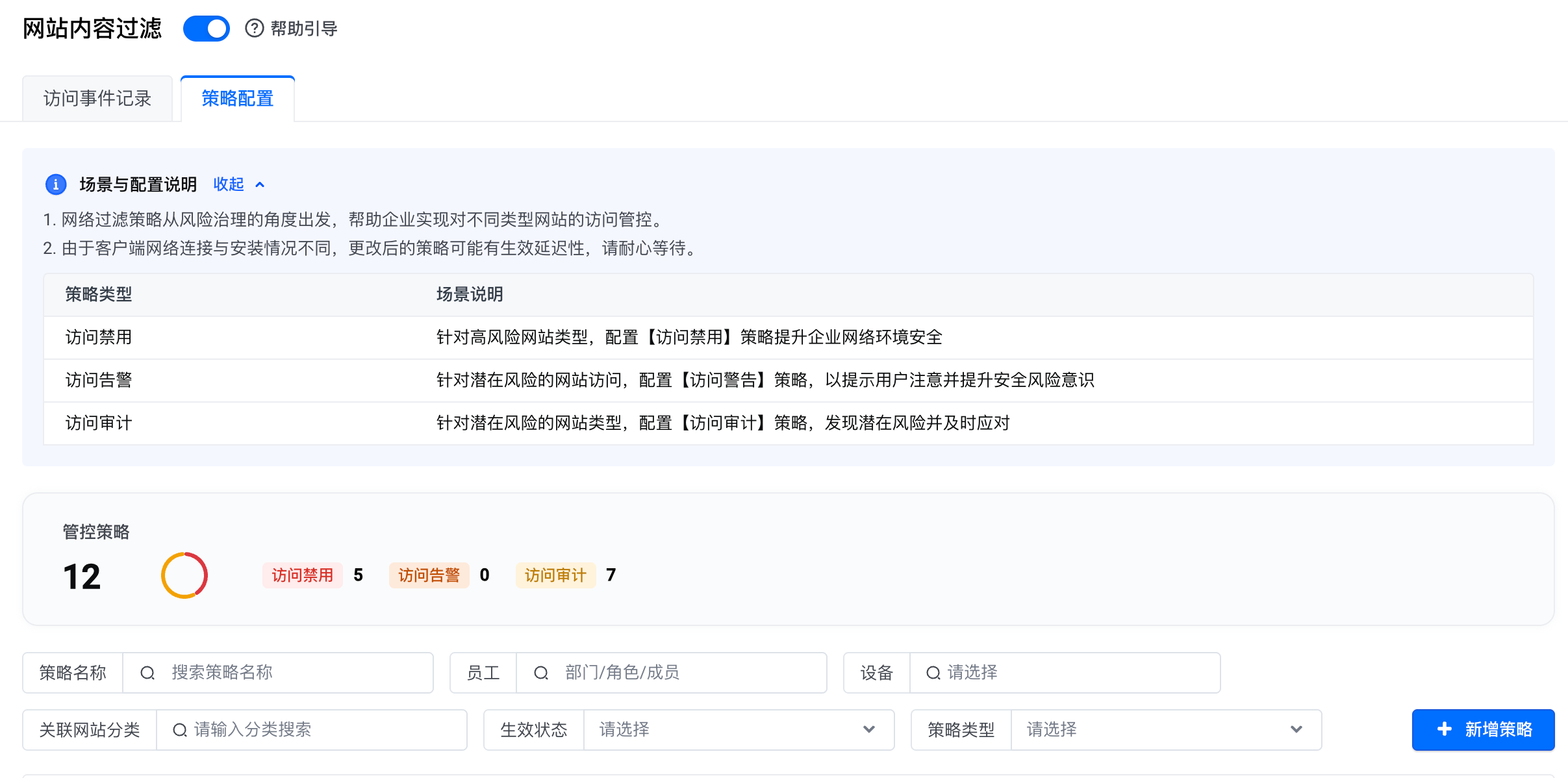The width and height of the screenshot is (1568, 778).
Task: Click plus icon on 新增策略 button
Action: (1444, 729)
